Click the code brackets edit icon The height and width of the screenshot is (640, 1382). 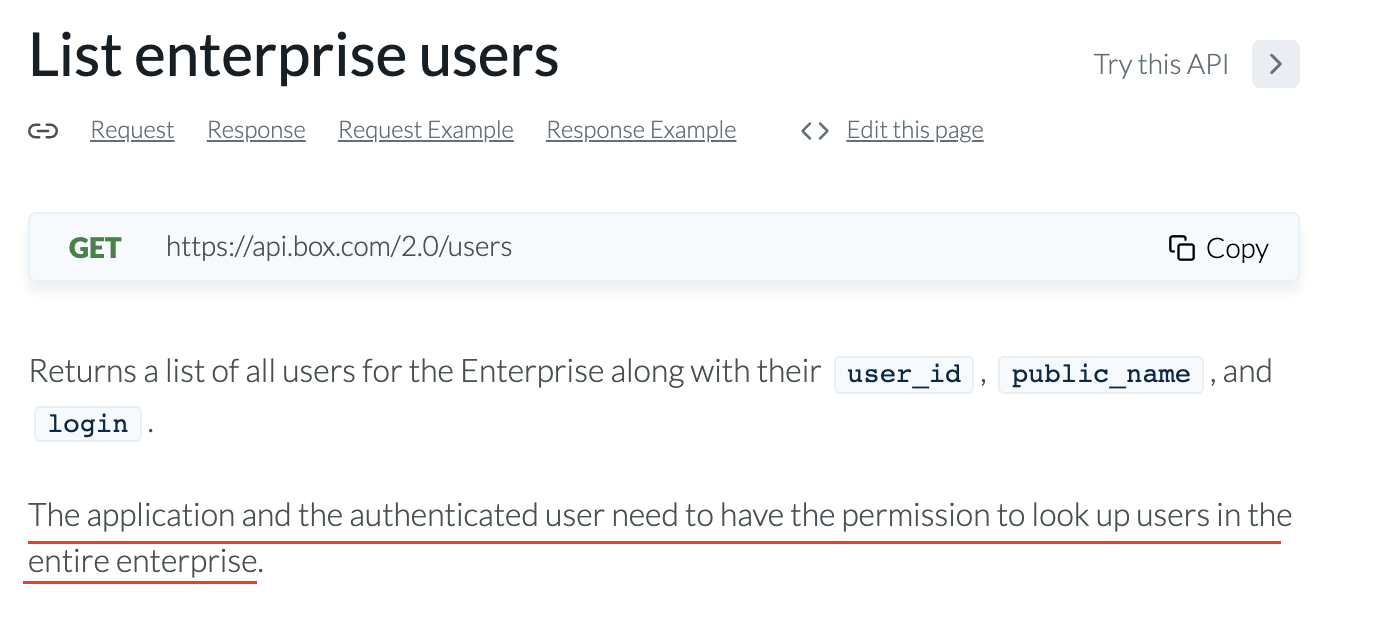[x=815, y=131]
